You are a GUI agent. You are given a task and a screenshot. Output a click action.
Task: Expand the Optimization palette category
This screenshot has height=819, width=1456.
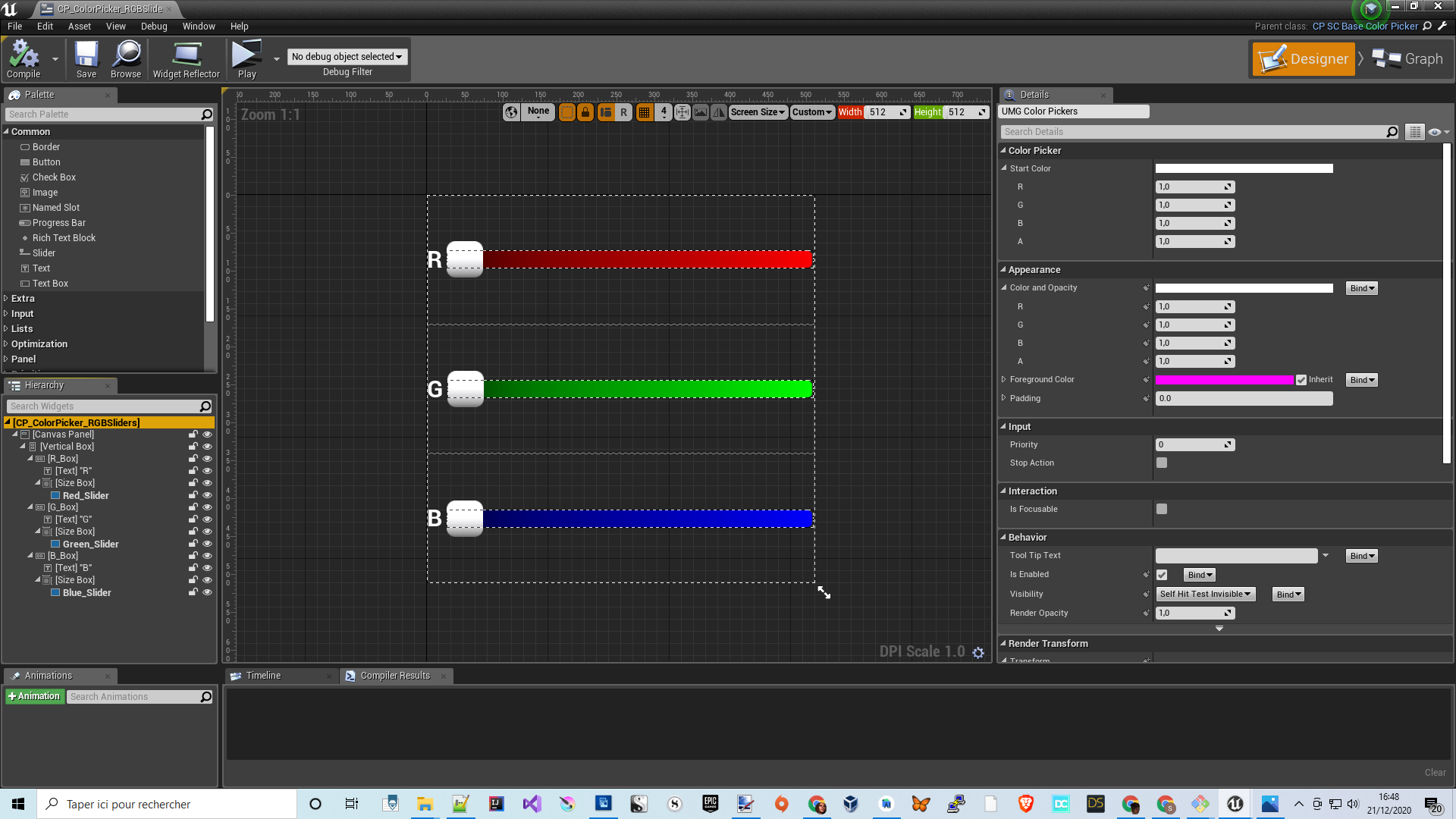coord(39,344)
